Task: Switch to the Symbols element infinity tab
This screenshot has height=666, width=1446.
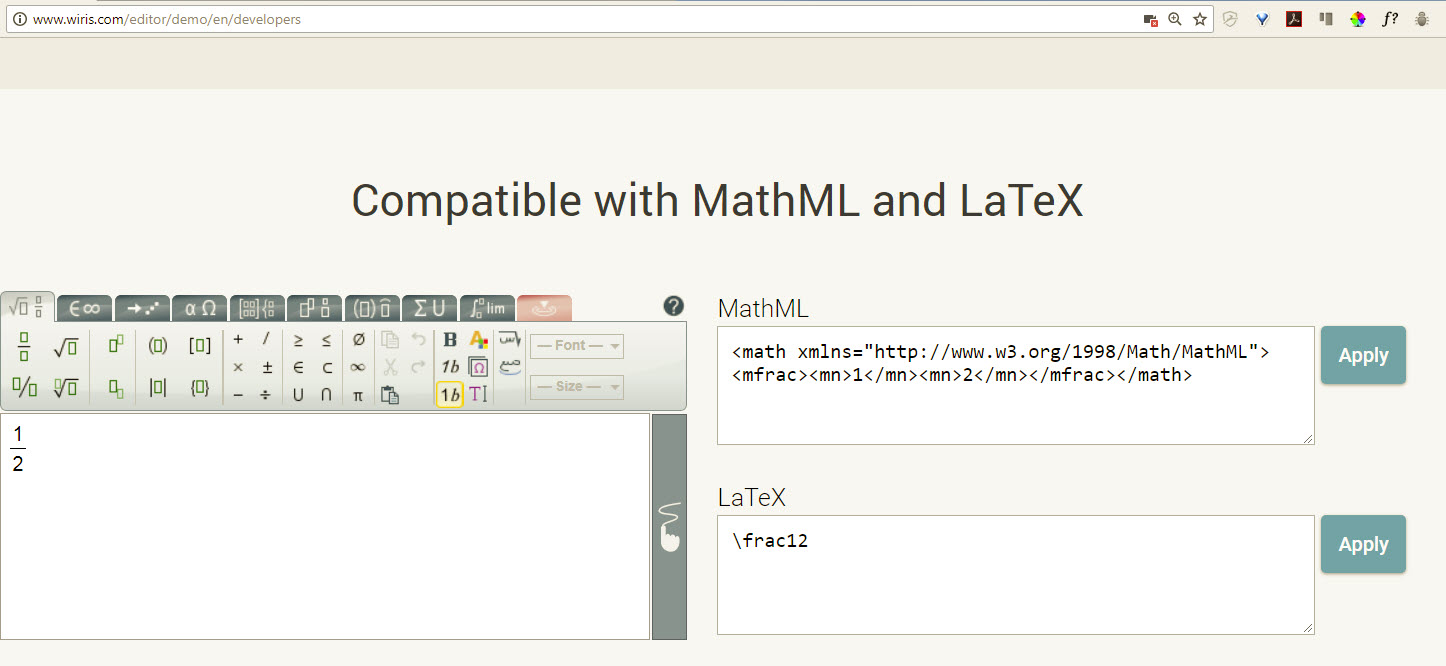Action: [84, 308]
